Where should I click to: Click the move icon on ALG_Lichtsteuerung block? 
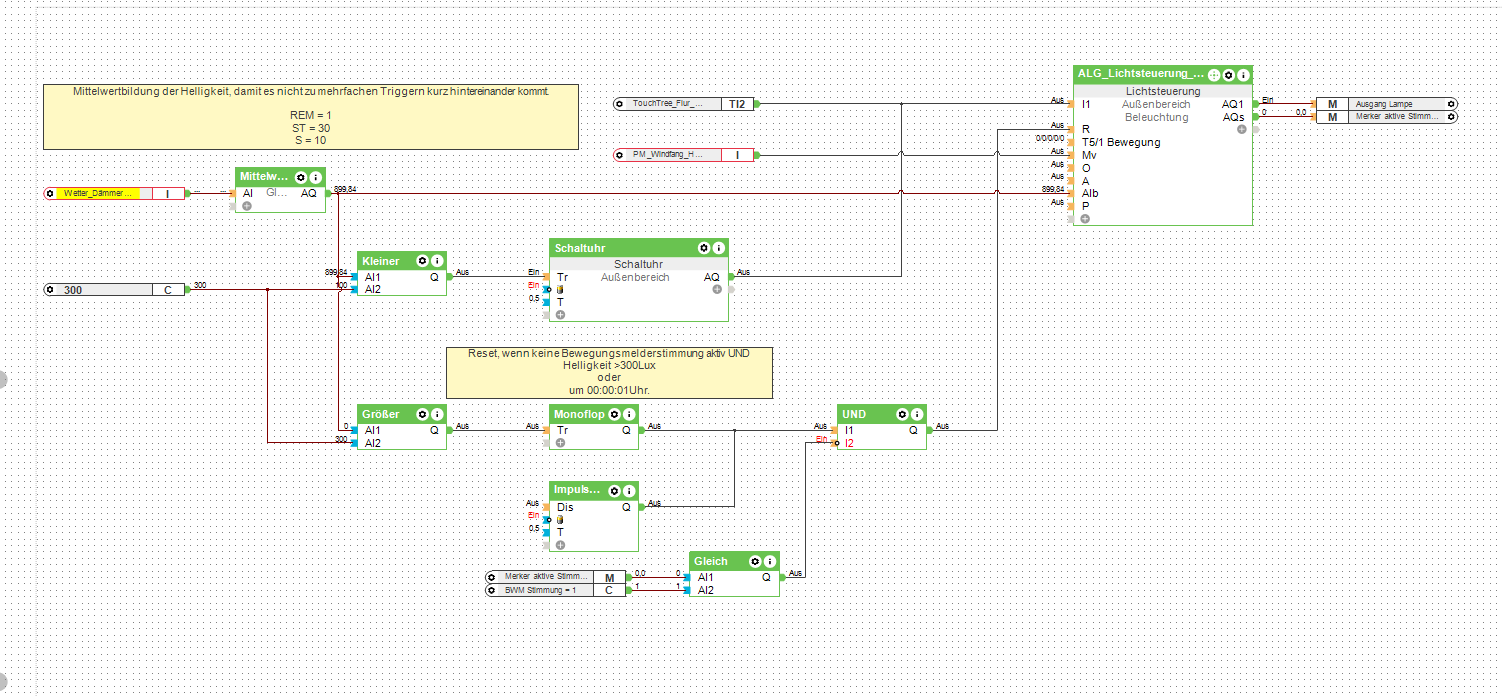tap(1213, 75)
